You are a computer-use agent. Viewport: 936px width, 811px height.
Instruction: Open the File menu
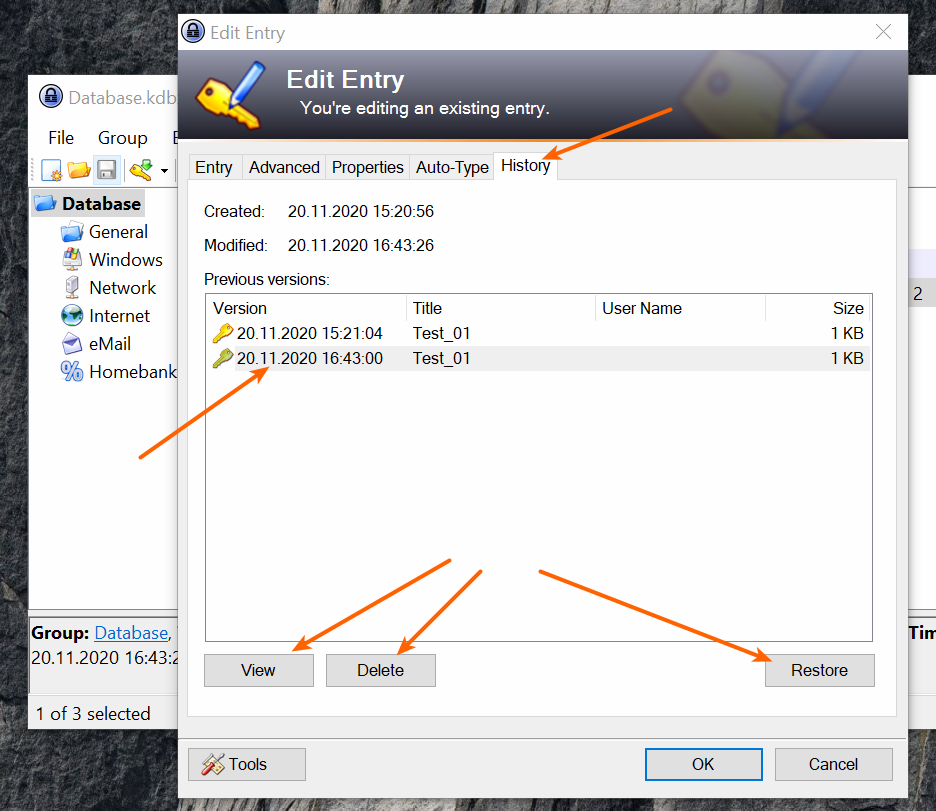point(61,137)
